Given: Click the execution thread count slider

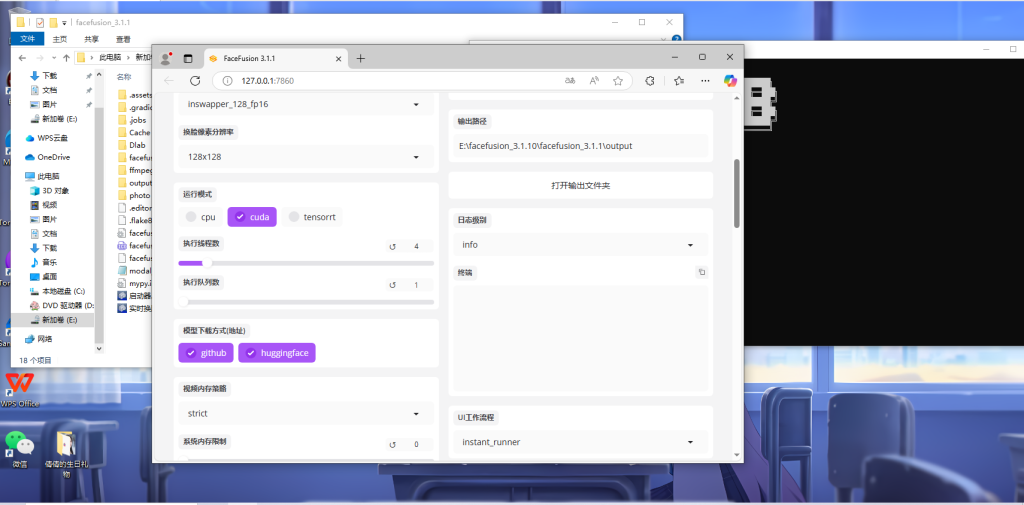Looking at the screenshot, I should 306,263.
